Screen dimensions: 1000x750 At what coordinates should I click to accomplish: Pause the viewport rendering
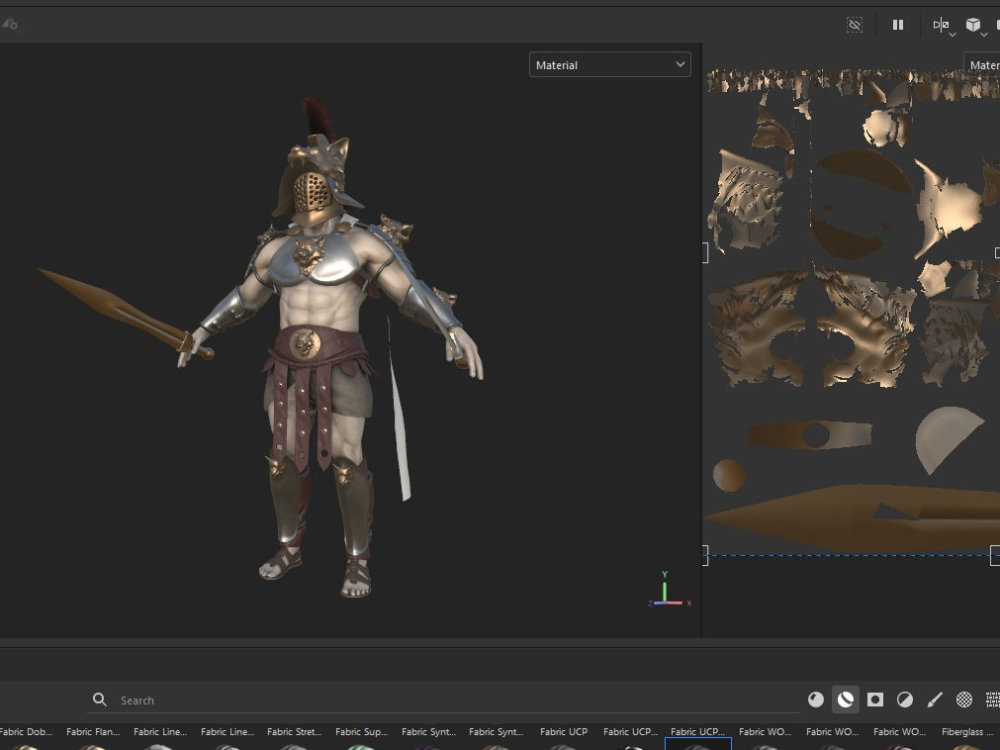pos(898,25)
